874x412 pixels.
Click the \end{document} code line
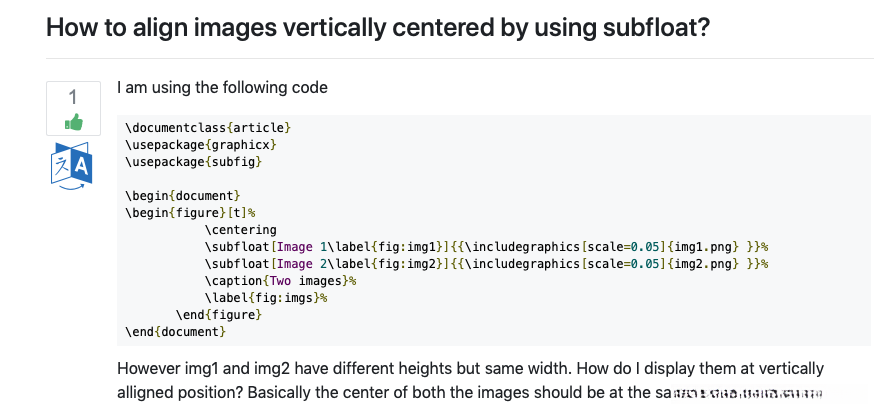(x=176, y=331)
